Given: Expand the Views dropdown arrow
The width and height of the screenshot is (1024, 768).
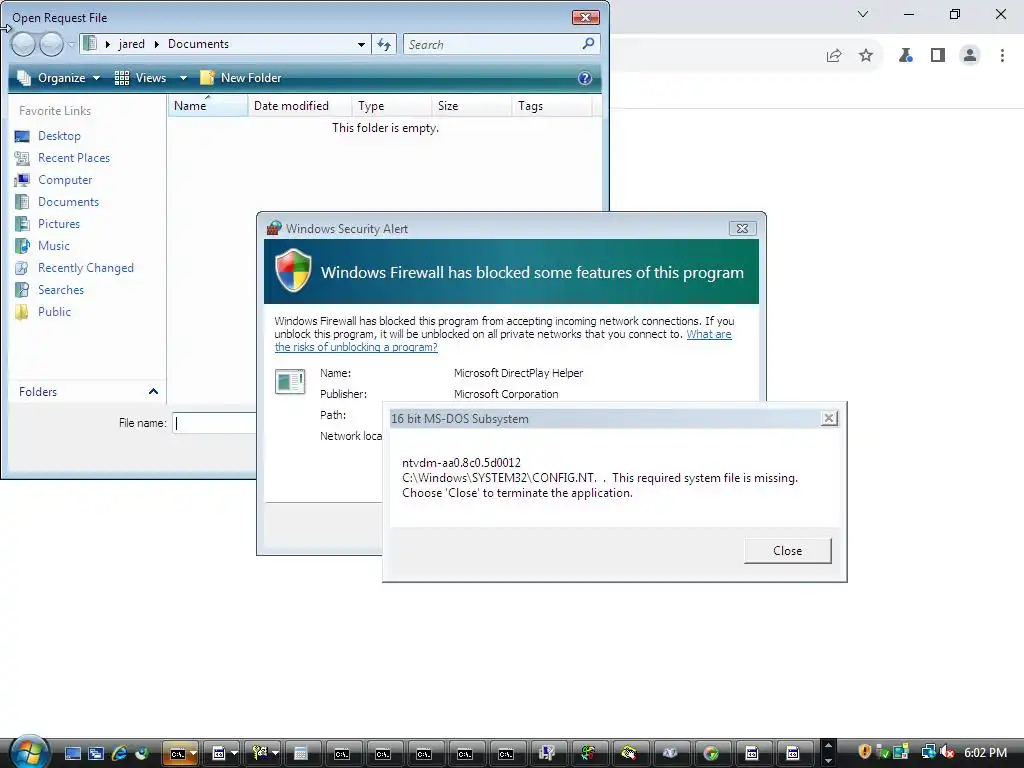Looking at the screenshot, I should 183,78.
